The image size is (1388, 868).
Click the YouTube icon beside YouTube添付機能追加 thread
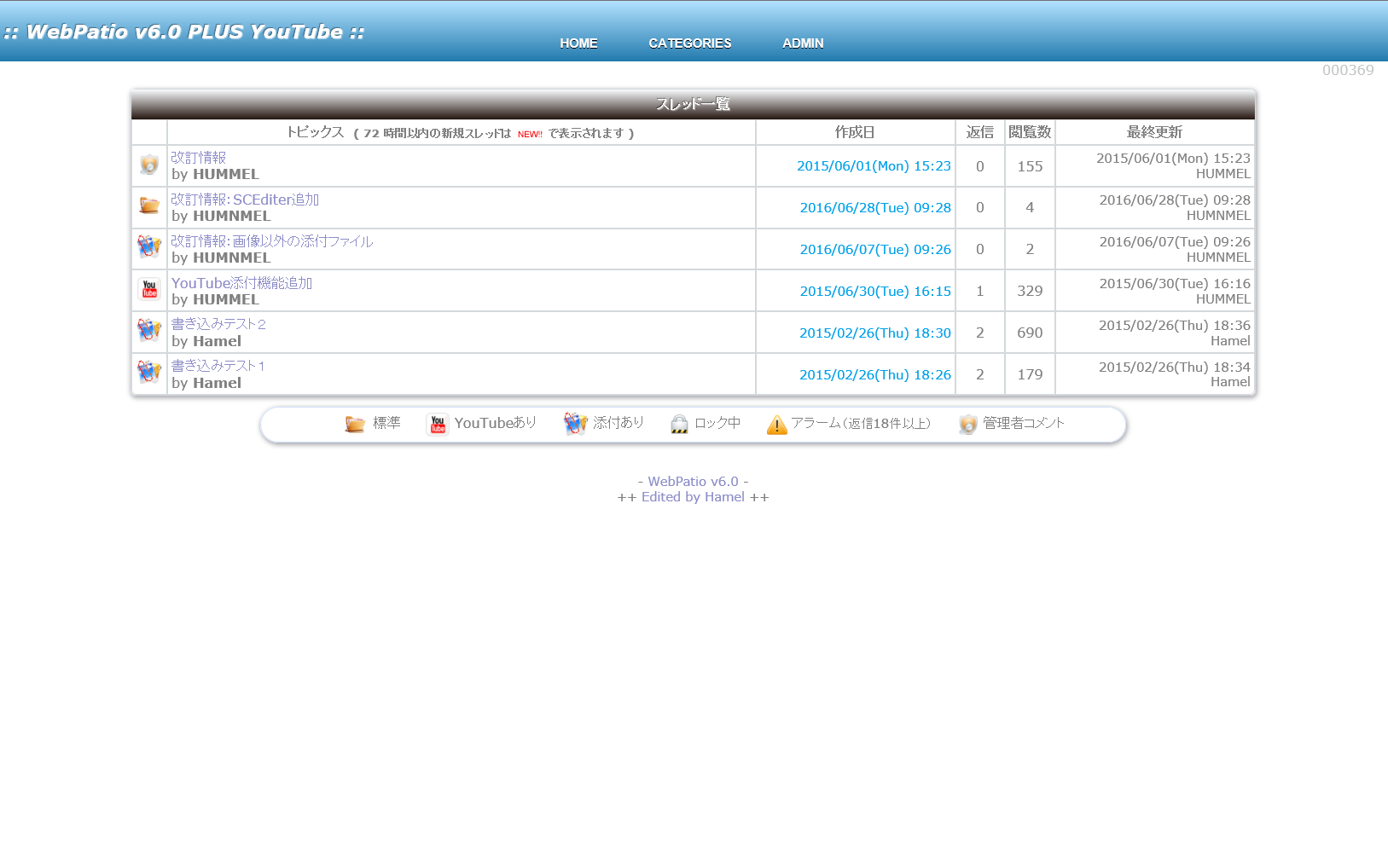149,289
